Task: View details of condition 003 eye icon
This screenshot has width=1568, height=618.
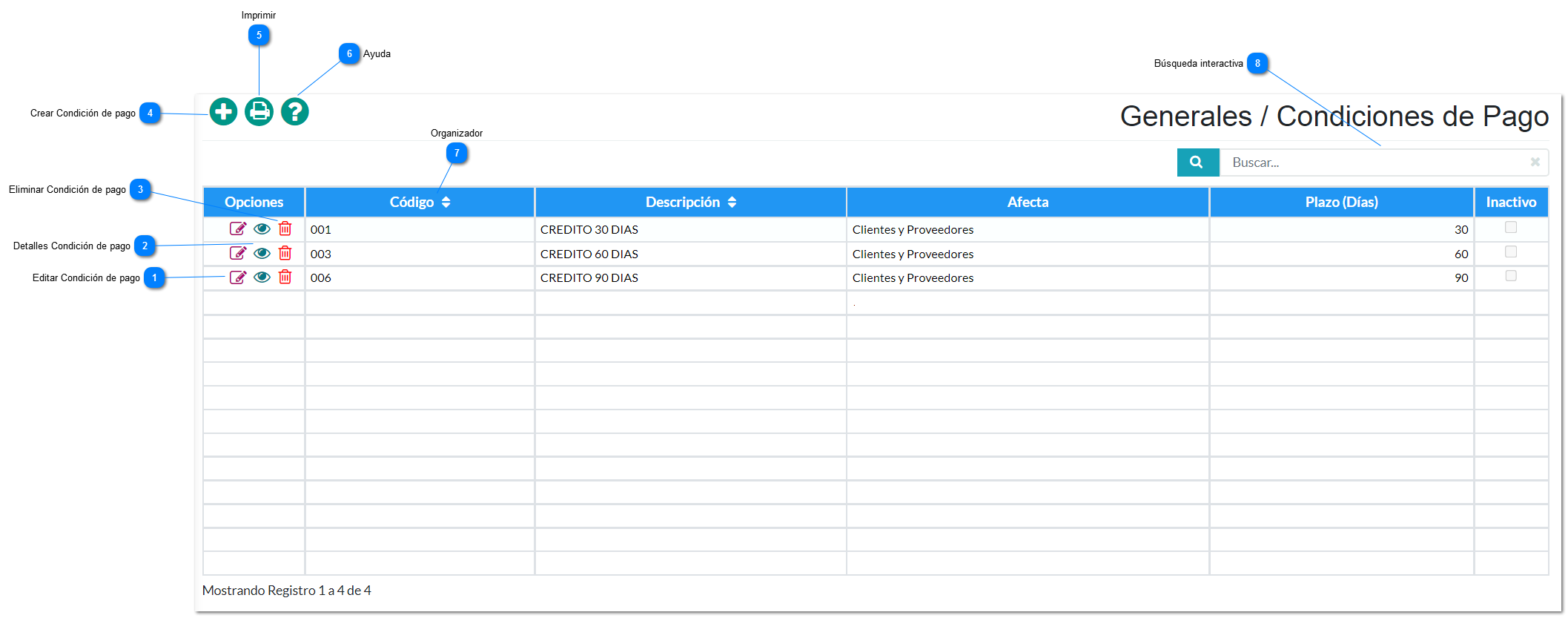Action: tap(262, 254)
